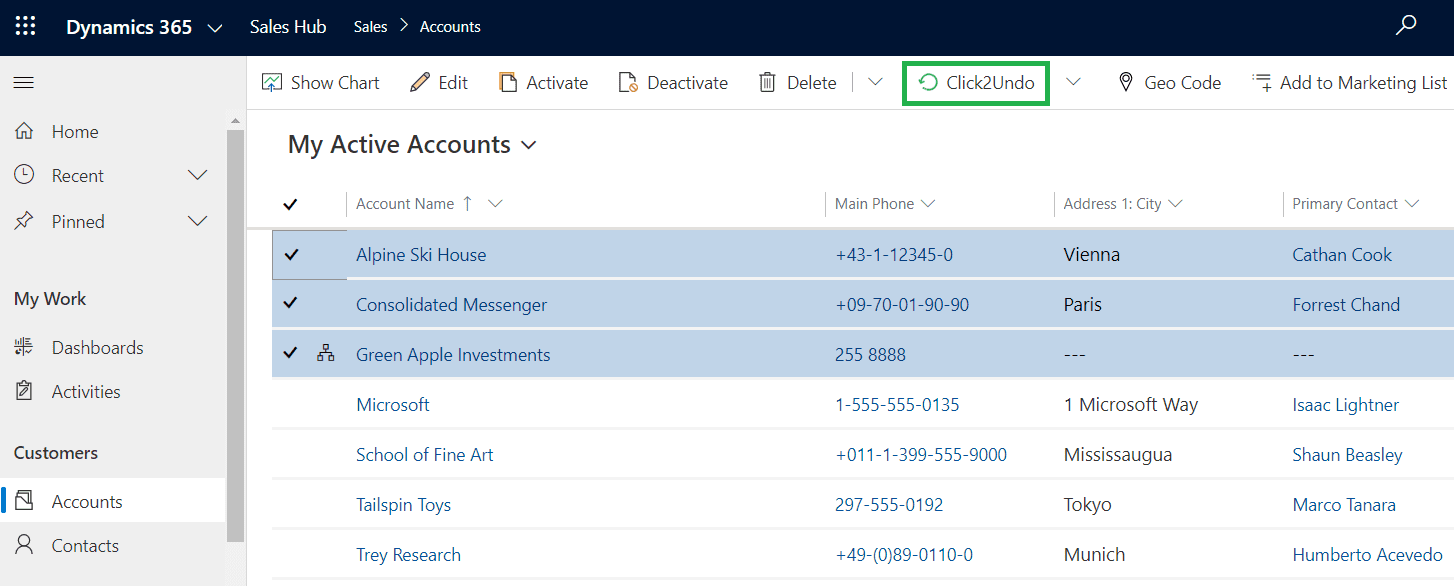Click the Delete trash can icon
The image size is (1454, 586).
[x=767, y=83]
